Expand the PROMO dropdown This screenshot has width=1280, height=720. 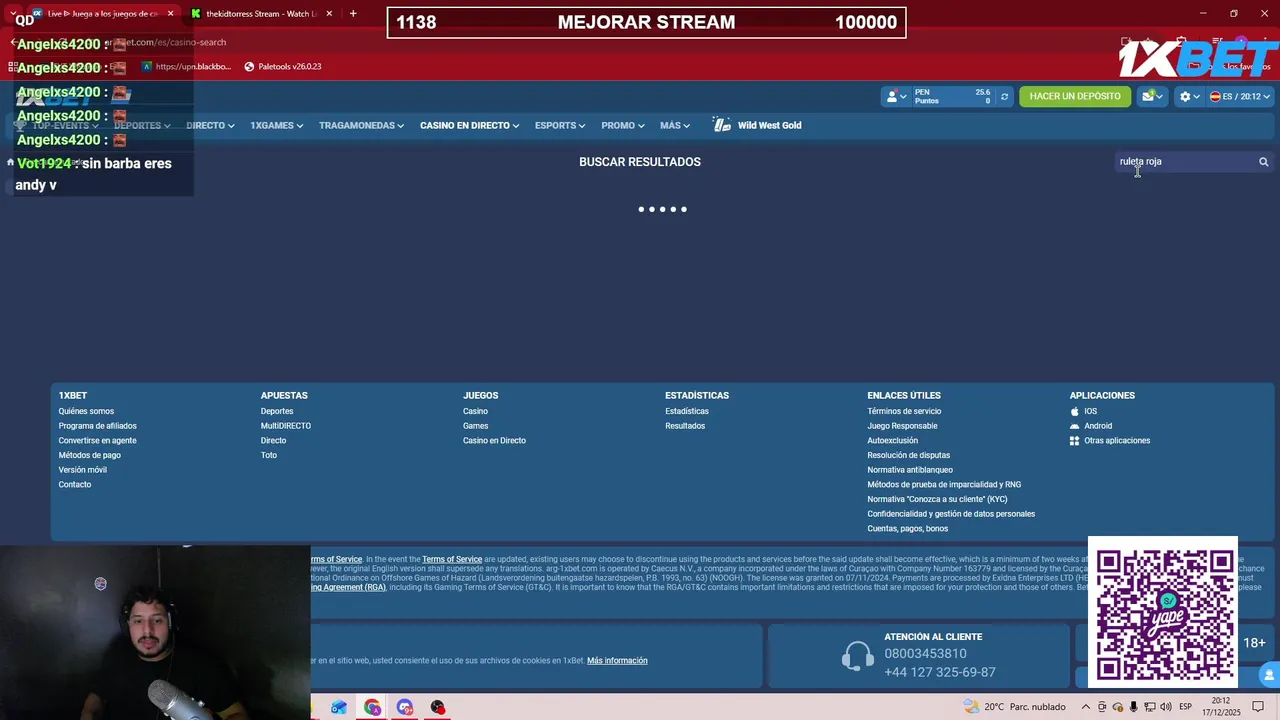click(623, 126)
